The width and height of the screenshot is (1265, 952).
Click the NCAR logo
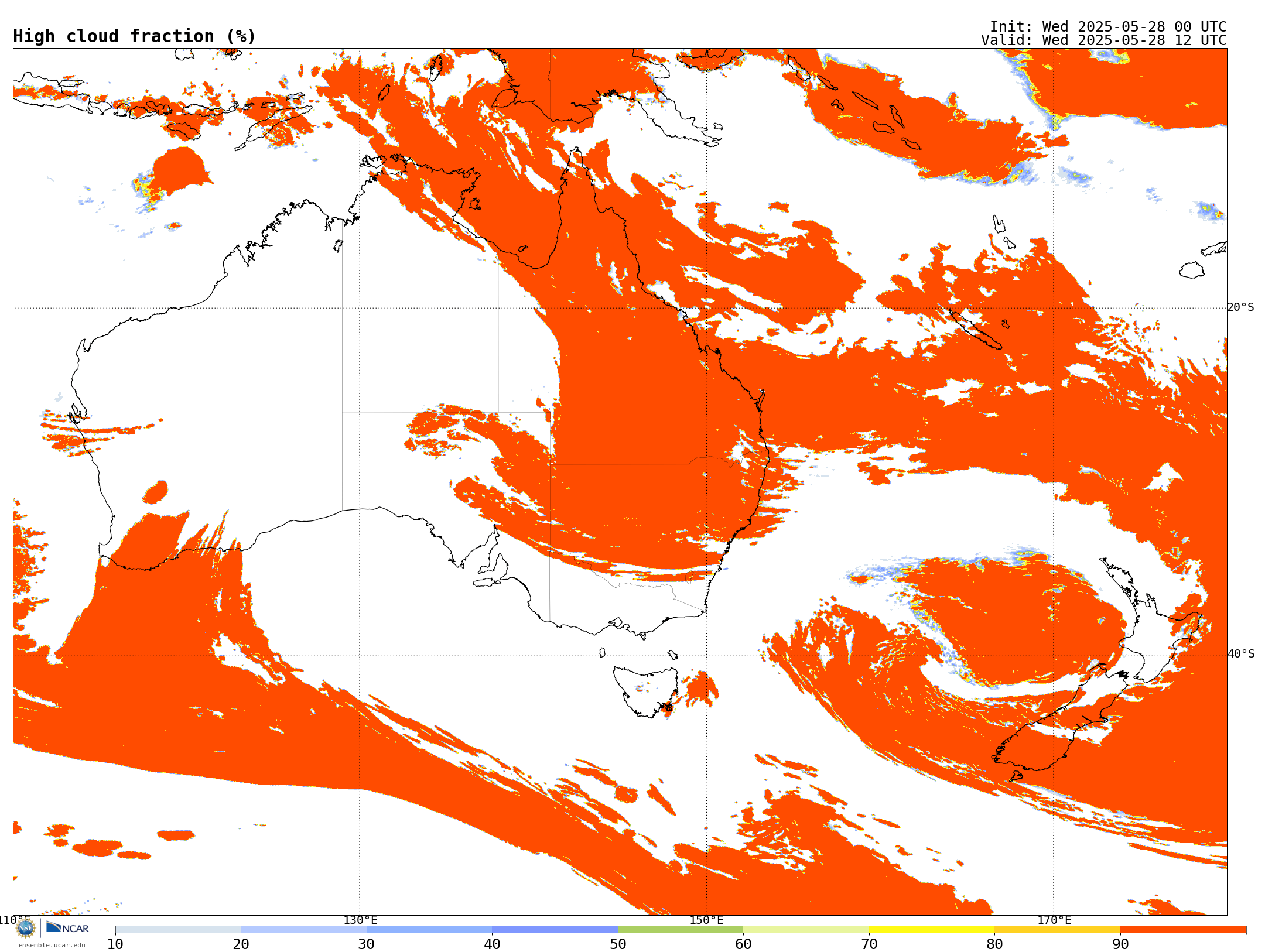[x=67, y=928]
